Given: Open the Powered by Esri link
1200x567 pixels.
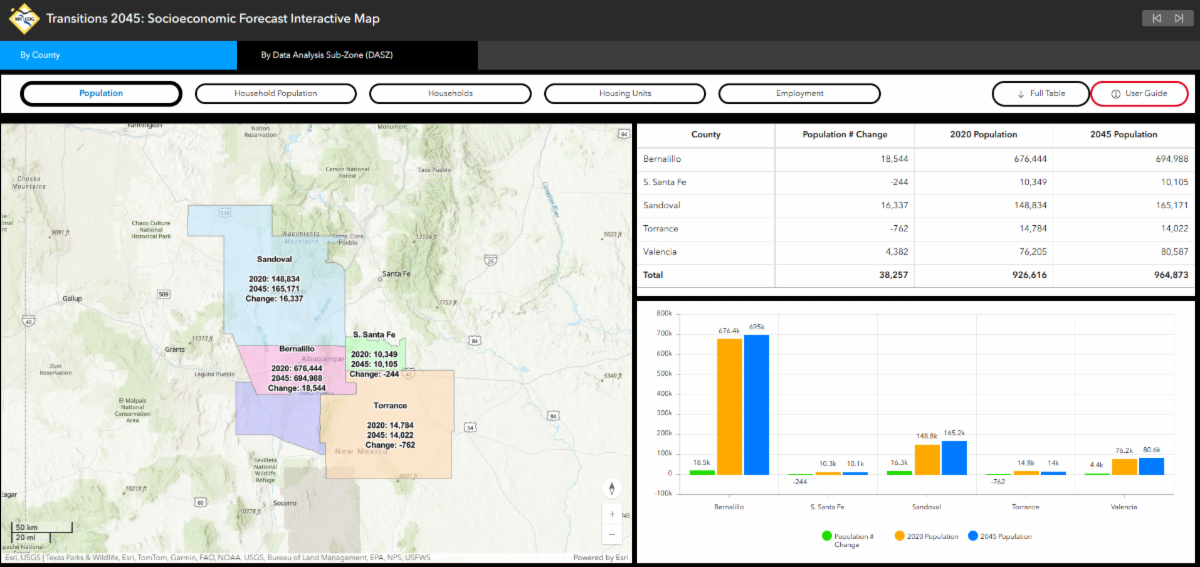Looking at the screenshot, I should coord(600,558).
